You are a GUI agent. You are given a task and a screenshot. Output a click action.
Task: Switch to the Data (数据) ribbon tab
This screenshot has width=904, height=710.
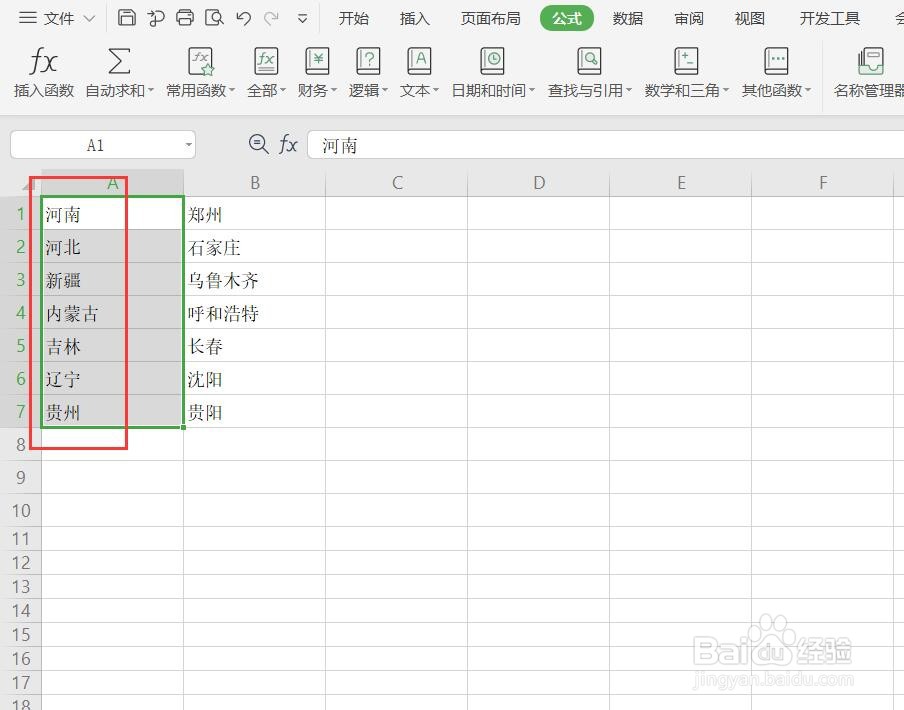(628, 17)
